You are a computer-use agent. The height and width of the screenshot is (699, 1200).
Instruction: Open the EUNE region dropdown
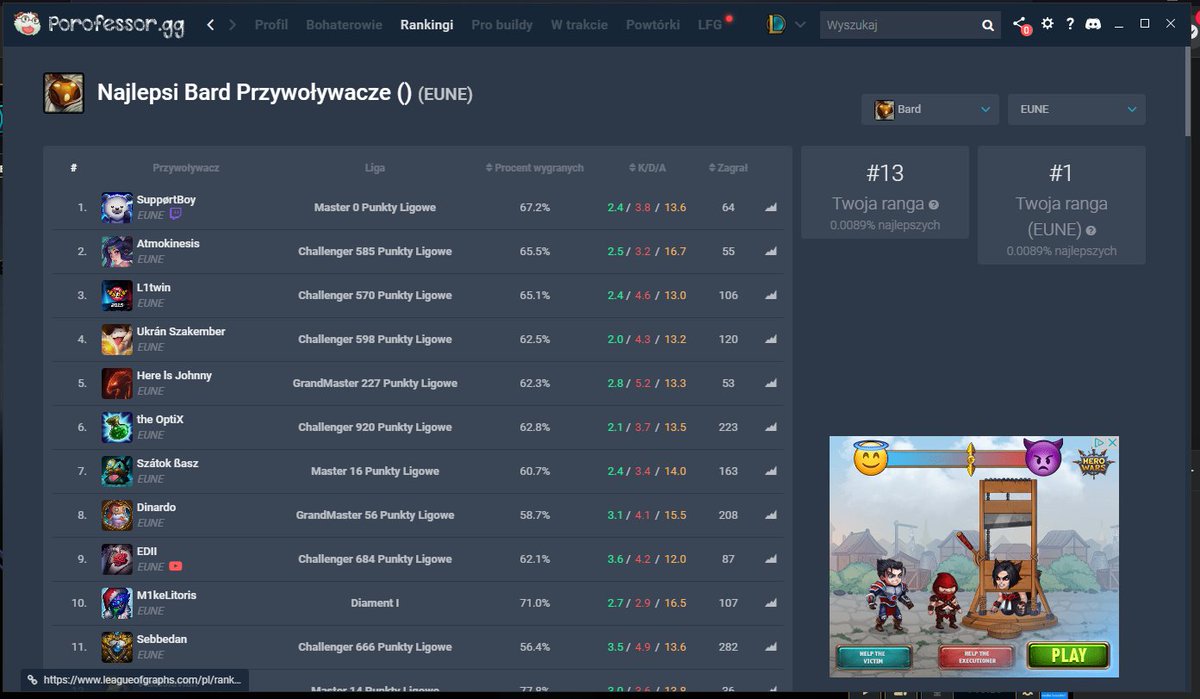pos(1077,109)
